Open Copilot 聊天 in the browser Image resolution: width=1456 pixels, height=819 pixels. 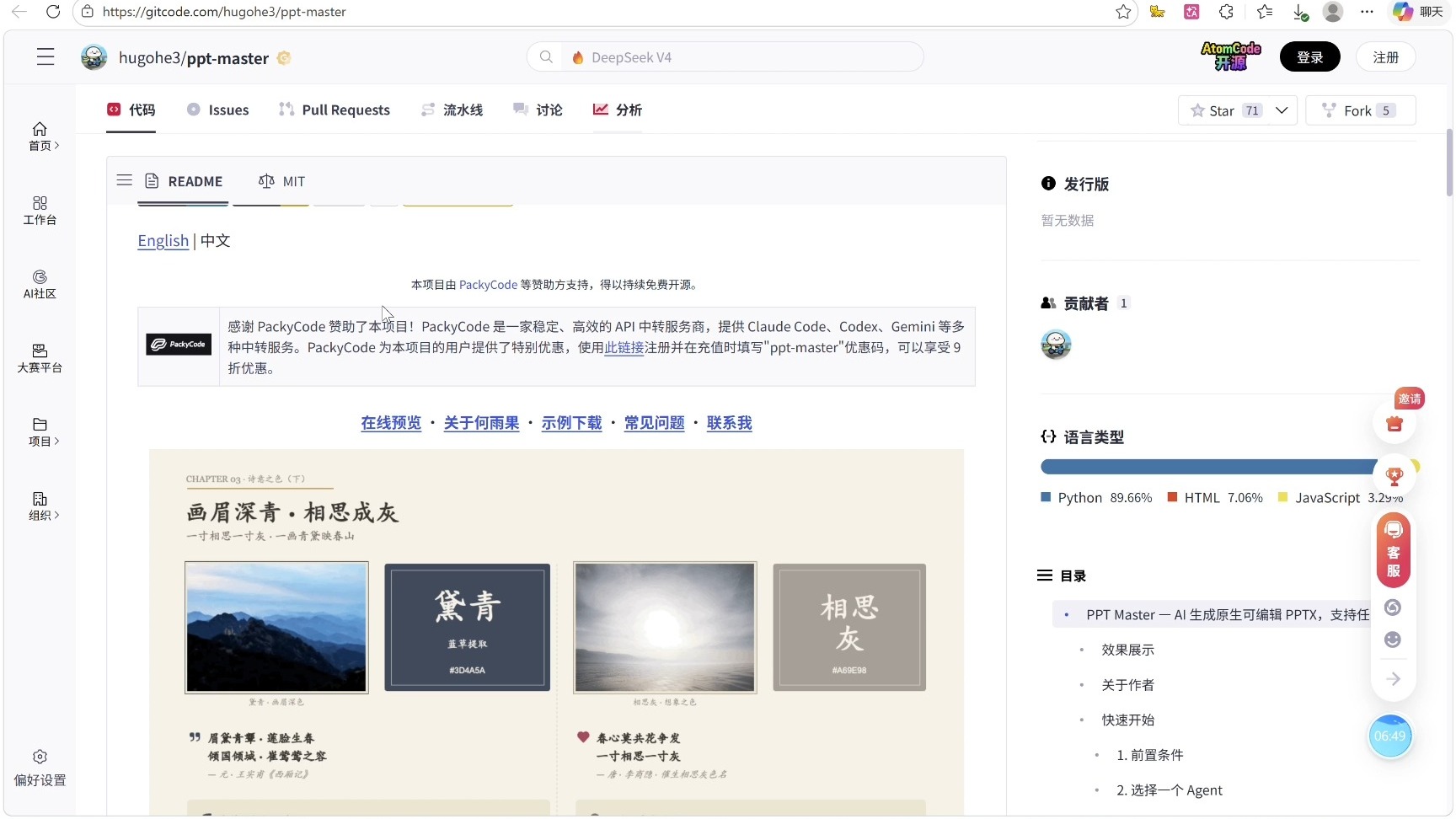1418,12
